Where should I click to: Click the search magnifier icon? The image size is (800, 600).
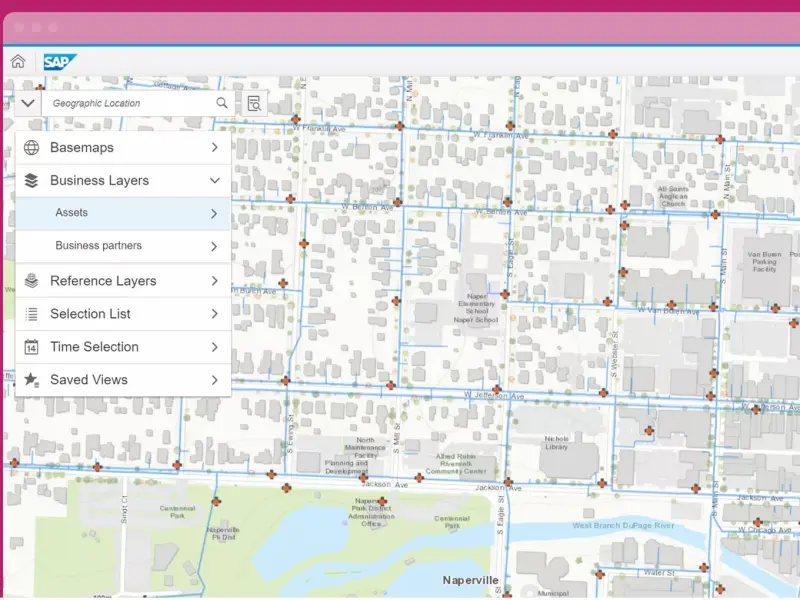(x=222, y=103)
